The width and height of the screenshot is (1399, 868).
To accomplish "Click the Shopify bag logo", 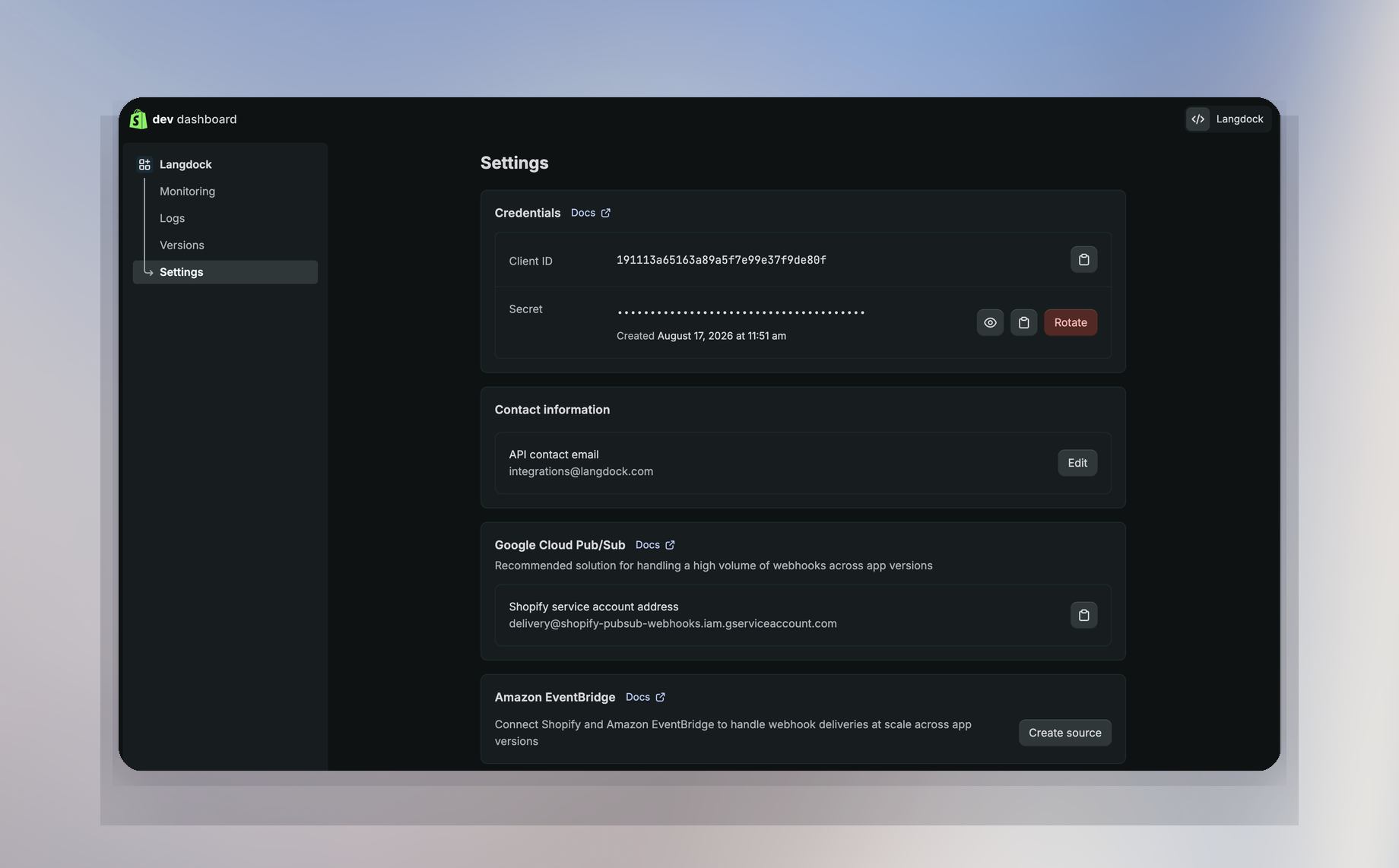I will [x=138, y=119].
